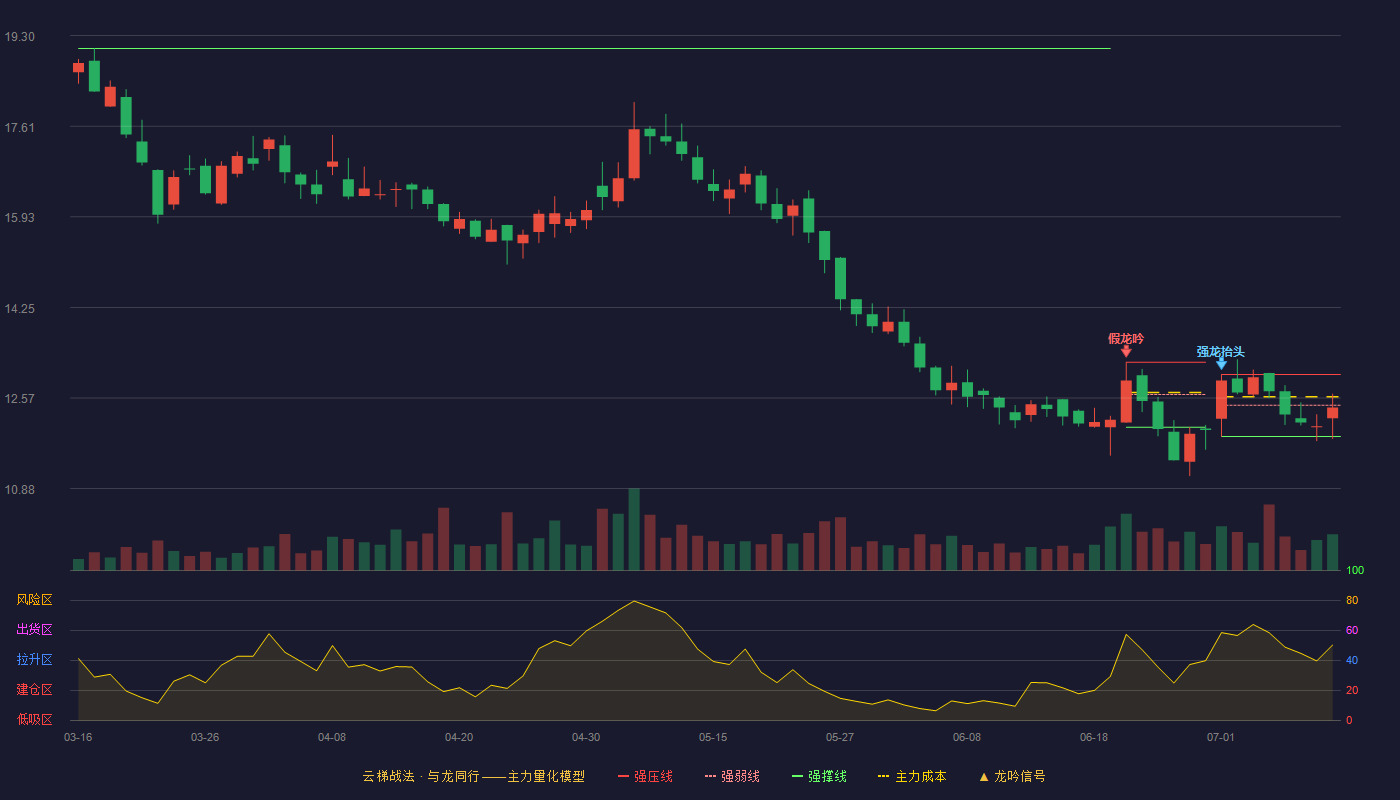
Task: Click the 建仓区 zone label
Action: [34, 690]
